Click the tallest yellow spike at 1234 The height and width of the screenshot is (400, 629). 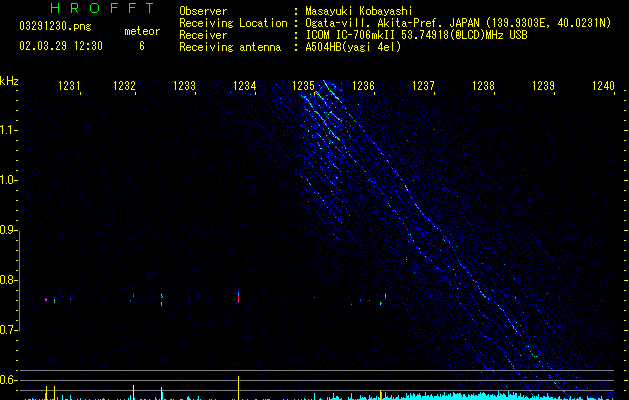[238, 388]
